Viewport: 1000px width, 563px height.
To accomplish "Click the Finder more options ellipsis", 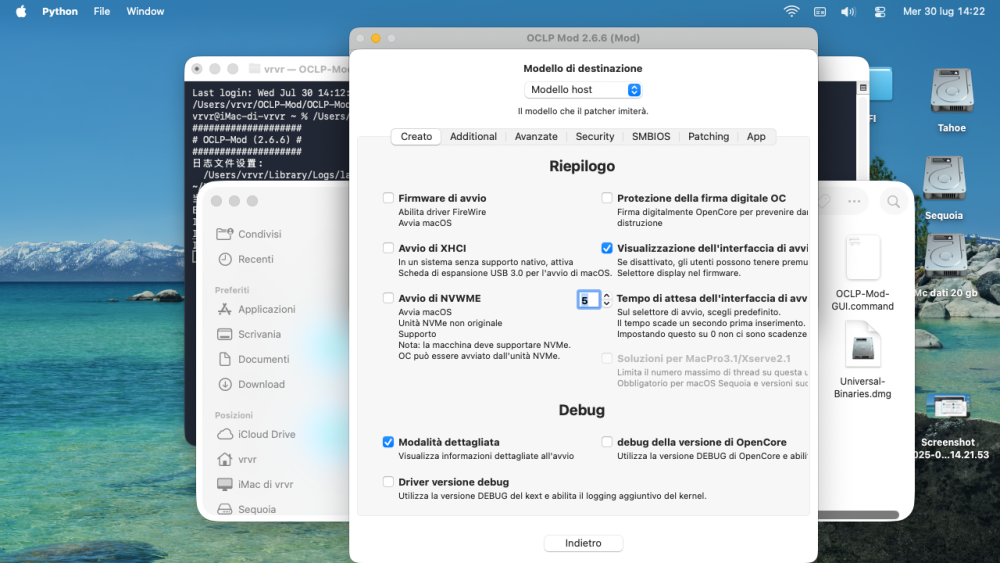I will coord(854,201).
